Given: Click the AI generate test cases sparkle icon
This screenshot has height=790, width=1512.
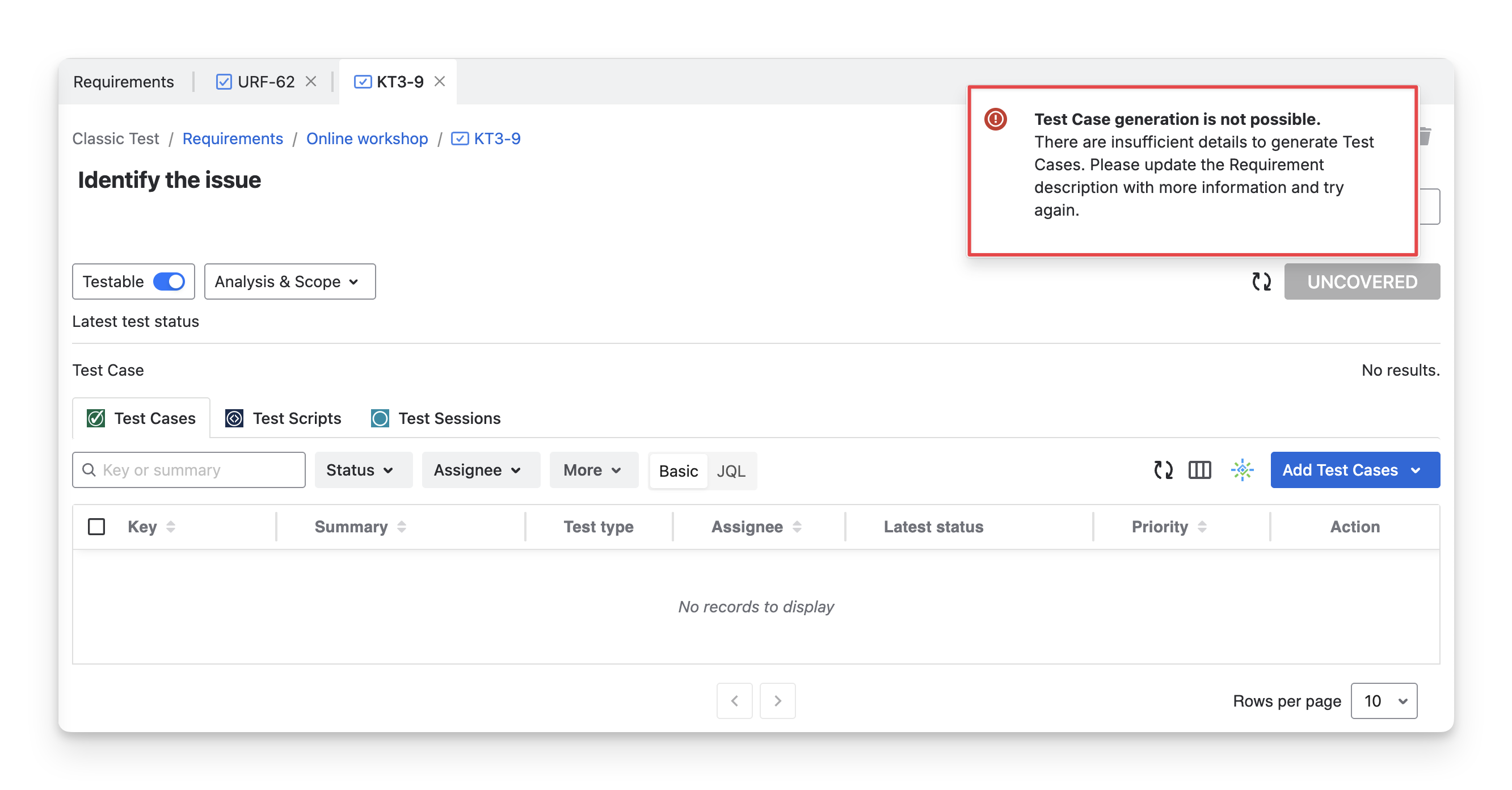Looking at the screenshot, I should (x=1242, y=470).
